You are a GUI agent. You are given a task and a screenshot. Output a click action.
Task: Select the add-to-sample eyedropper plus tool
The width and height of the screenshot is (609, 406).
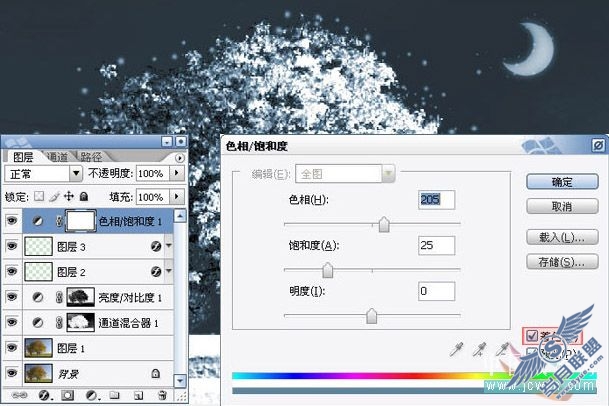[x=479, y=350]
